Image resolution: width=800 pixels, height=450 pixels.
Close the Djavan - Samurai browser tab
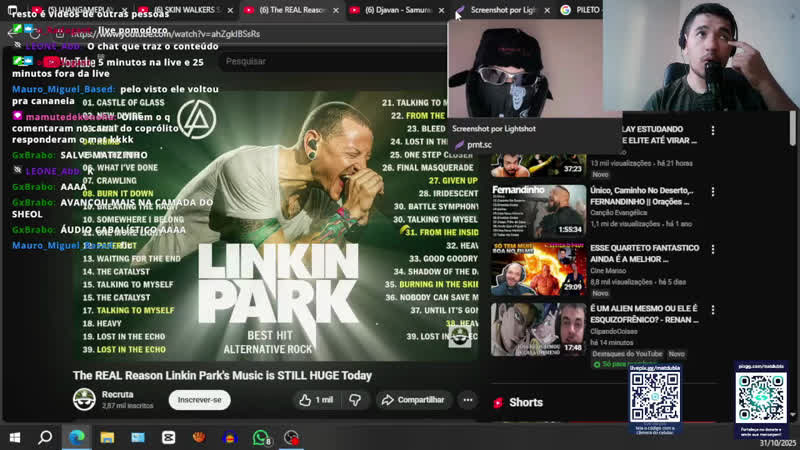[442, 10]
